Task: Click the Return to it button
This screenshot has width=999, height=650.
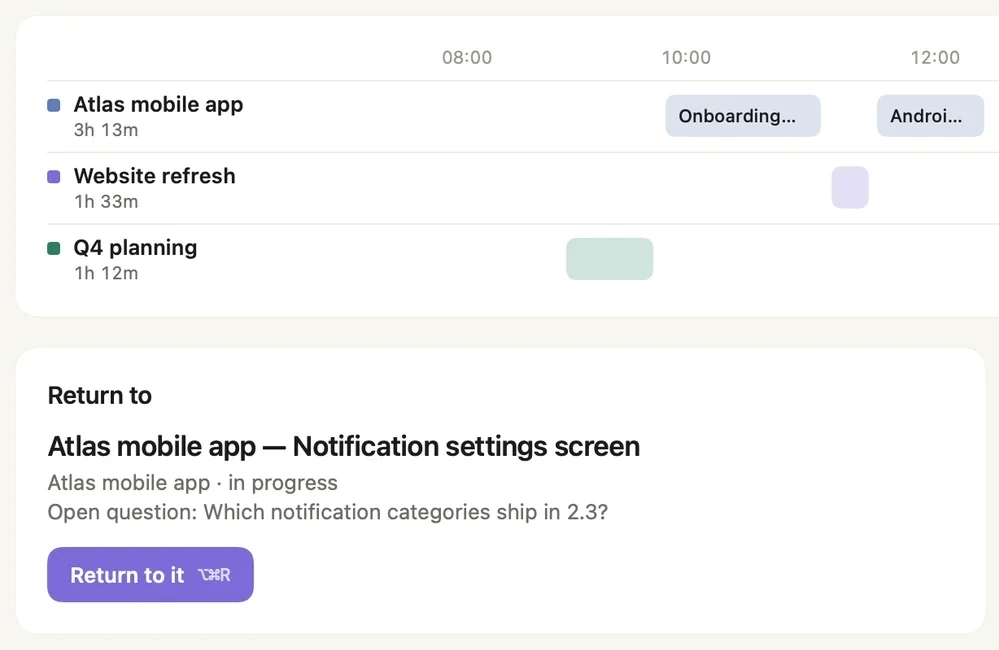Action: click(150, 574)
